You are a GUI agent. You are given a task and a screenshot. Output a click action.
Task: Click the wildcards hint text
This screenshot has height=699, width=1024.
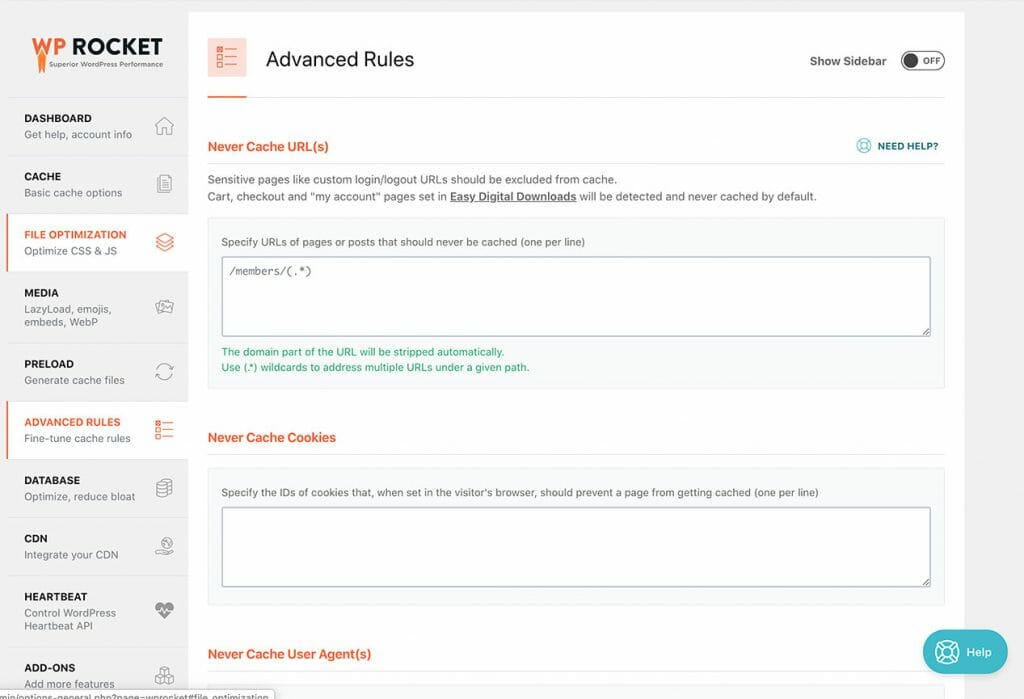tap(375, 367)
